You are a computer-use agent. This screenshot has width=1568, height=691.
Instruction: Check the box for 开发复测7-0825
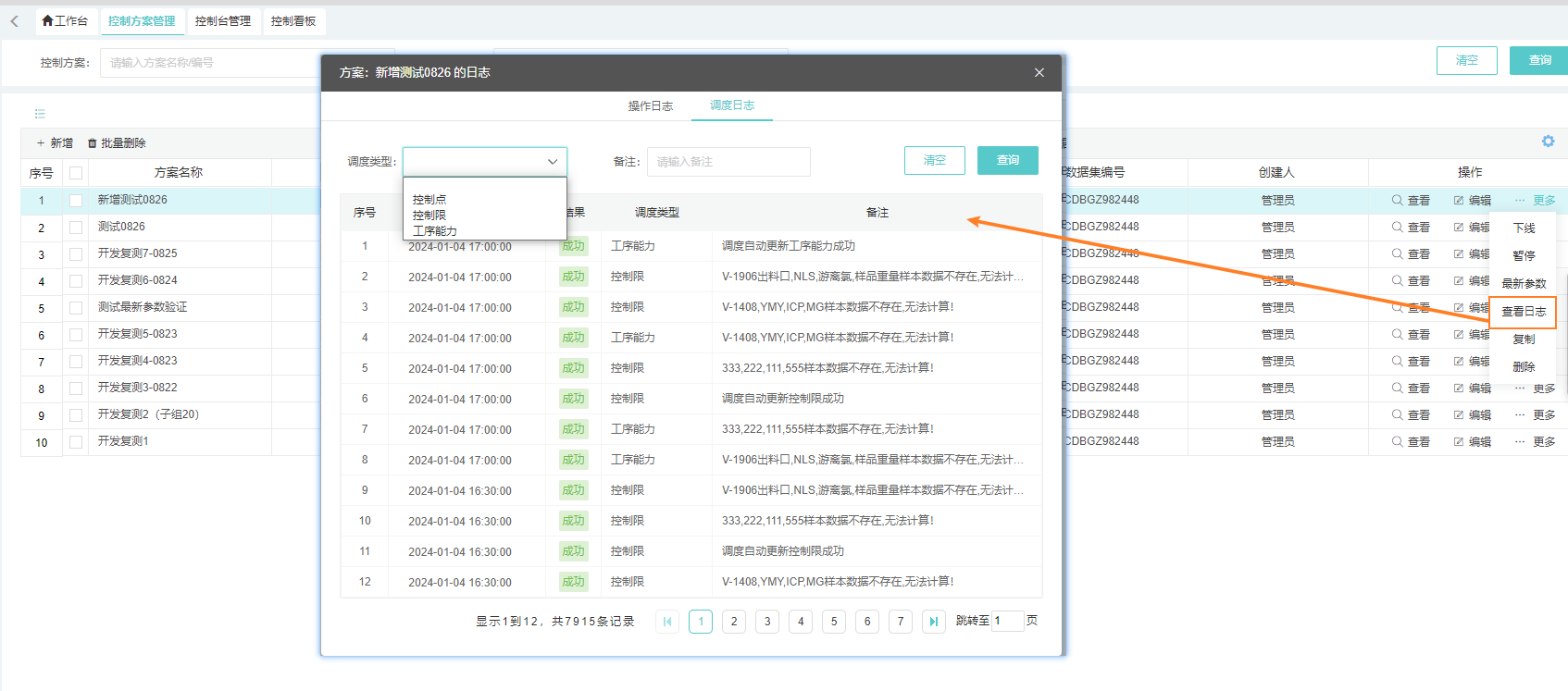click(76, 253)
